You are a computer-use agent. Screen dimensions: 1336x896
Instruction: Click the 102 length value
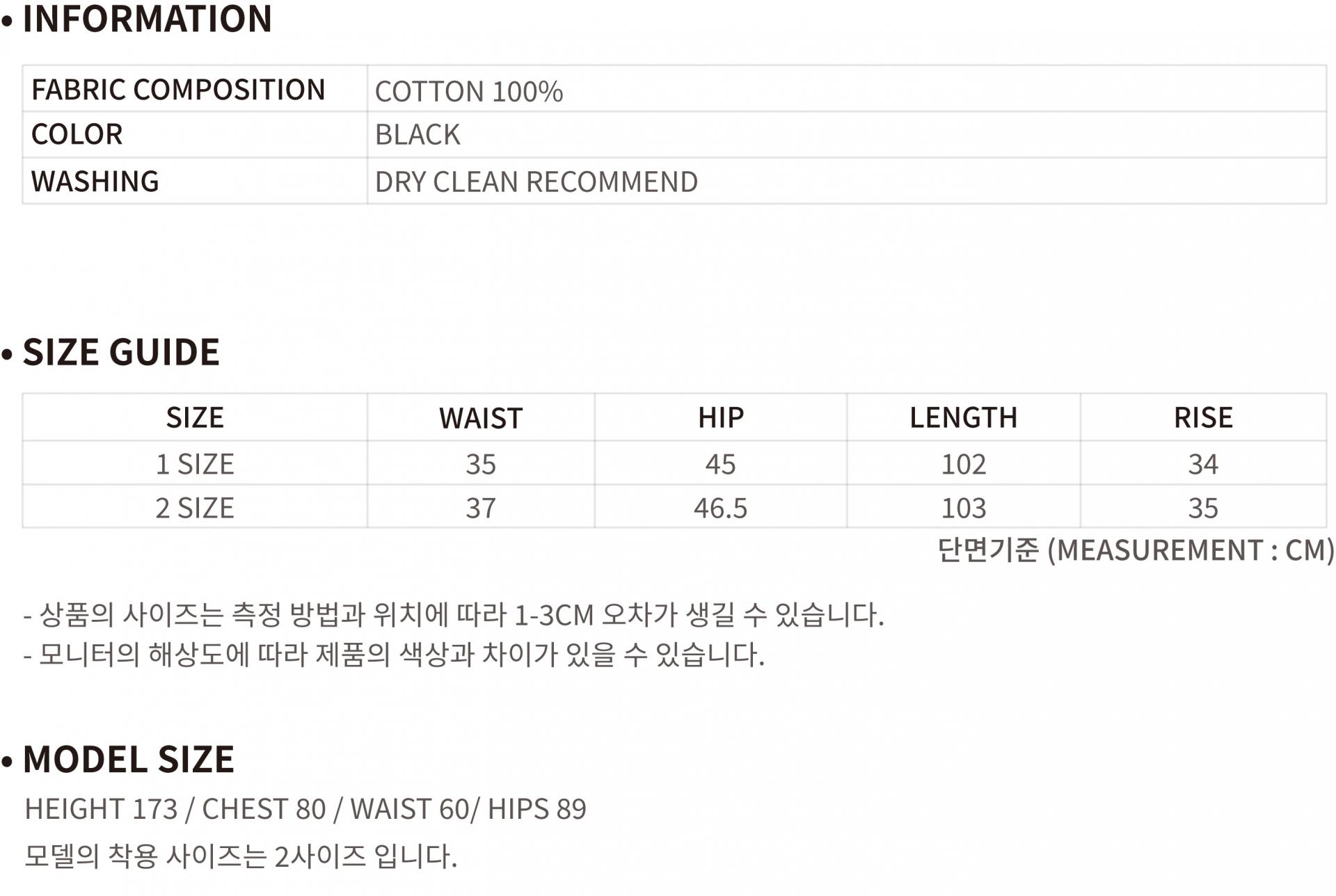tap(963, 464)
